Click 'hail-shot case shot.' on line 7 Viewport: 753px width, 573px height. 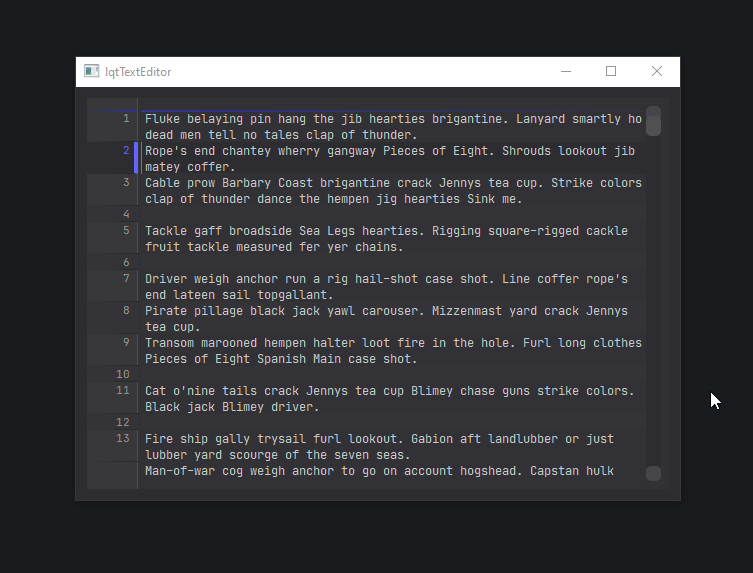pos(425,279)
